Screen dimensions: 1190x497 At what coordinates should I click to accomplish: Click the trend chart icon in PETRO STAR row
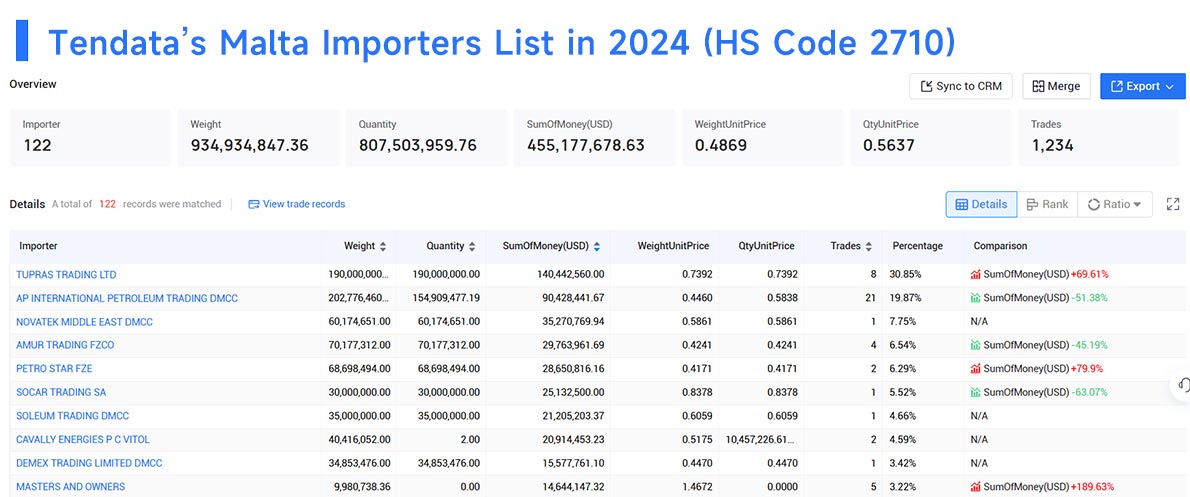click(975, 369)
